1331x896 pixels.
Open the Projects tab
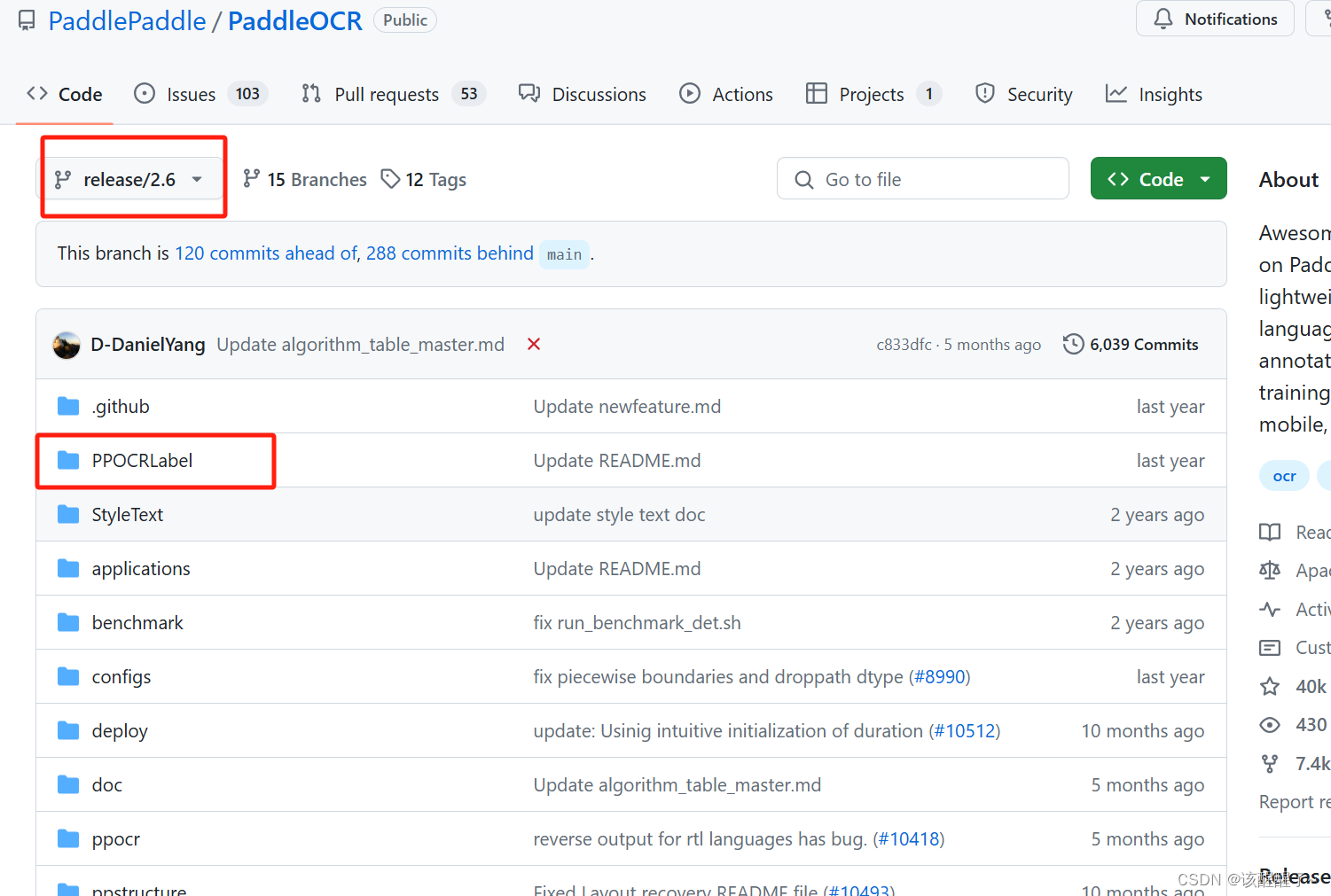coord(873,94)
